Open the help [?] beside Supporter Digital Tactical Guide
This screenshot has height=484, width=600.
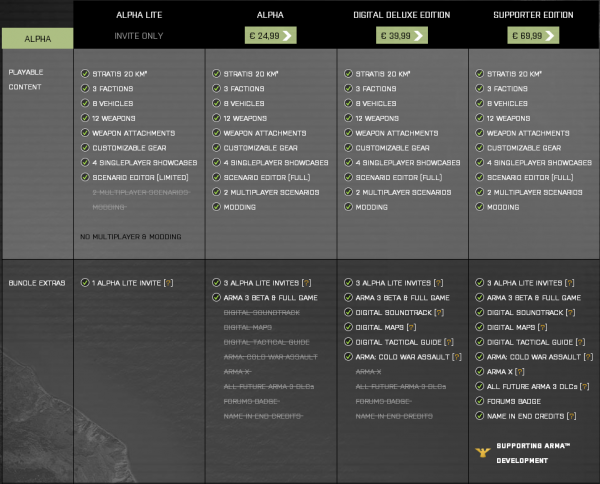pyautogui.click(x=580, y=342)
